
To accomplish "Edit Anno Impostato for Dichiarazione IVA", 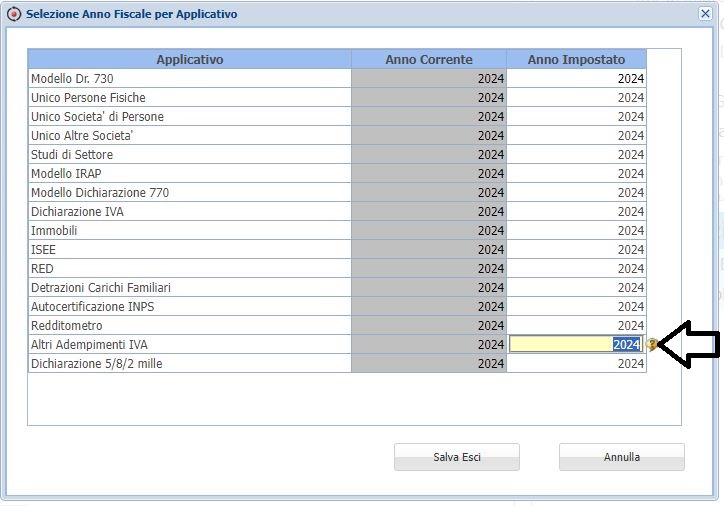I will click(x=576, y=211).
